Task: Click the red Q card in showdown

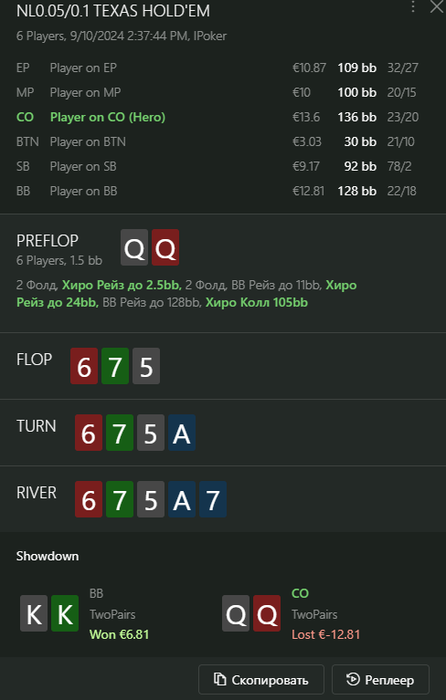Action: [x=267, y=613]
